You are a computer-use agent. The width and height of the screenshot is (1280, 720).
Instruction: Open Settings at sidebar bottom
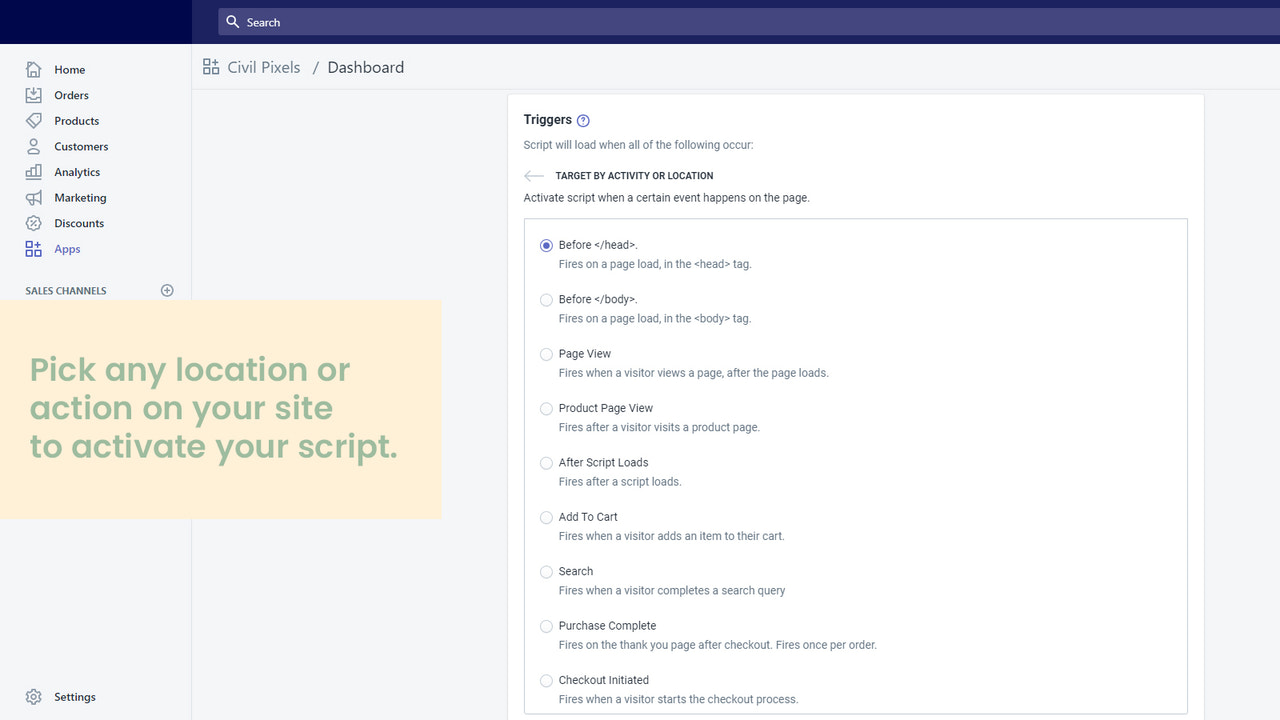75,697
